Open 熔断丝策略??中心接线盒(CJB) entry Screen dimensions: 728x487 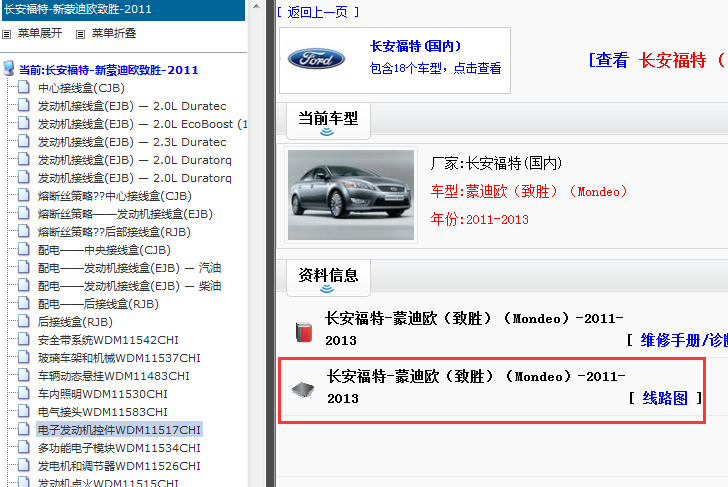115,196
